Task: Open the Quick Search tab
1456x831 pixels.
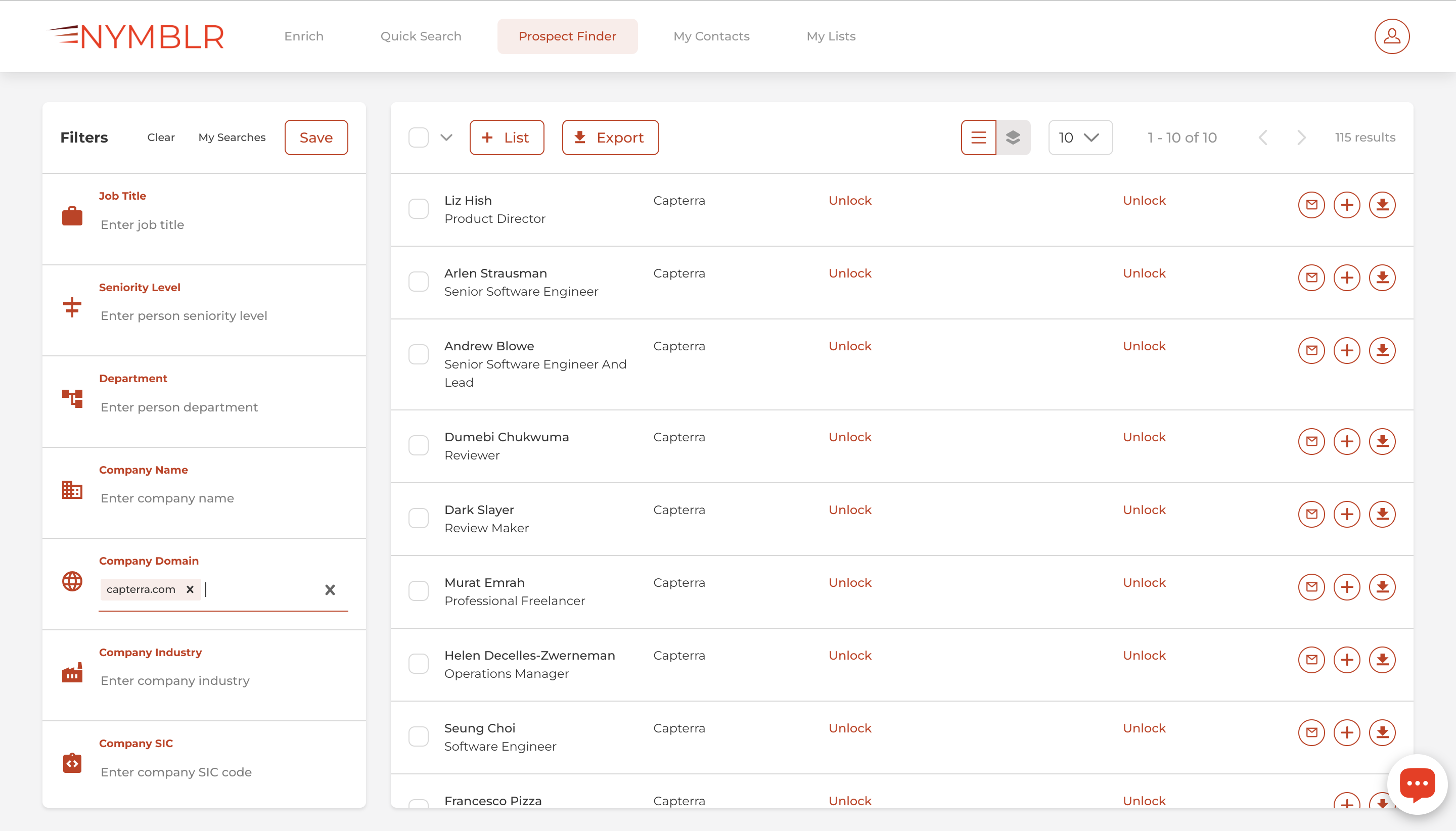Action: pyautogui.click(x=420, y=36)
